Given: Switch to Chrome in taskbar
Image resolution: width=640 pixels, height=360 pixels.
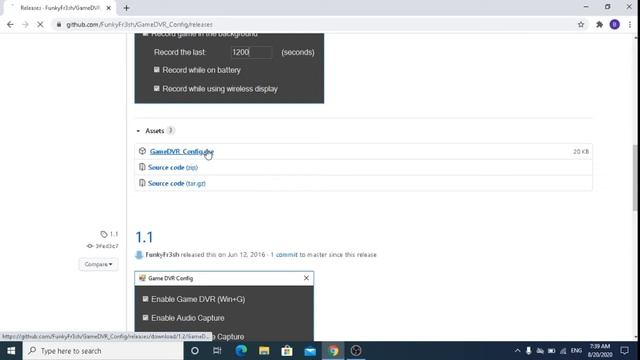Looking at the screenshot, I should 333,351.
